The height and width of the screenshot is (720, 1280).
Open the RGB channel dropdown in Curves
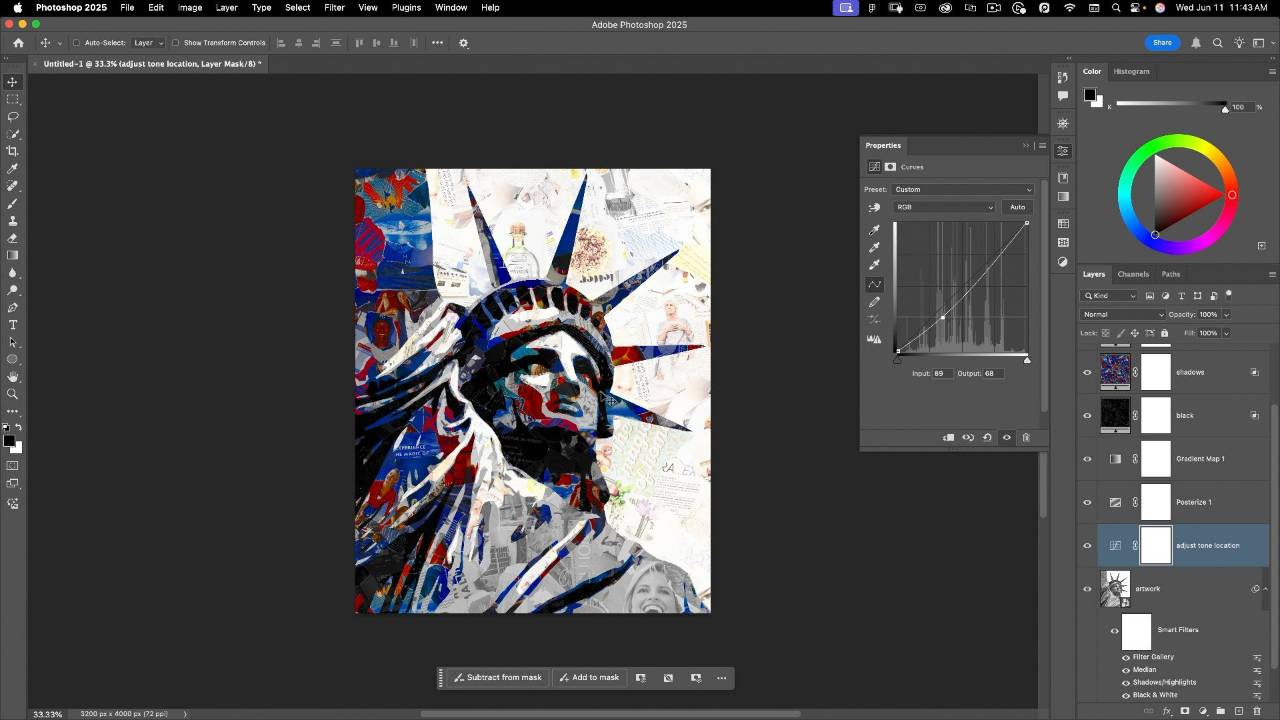point(944,207)
